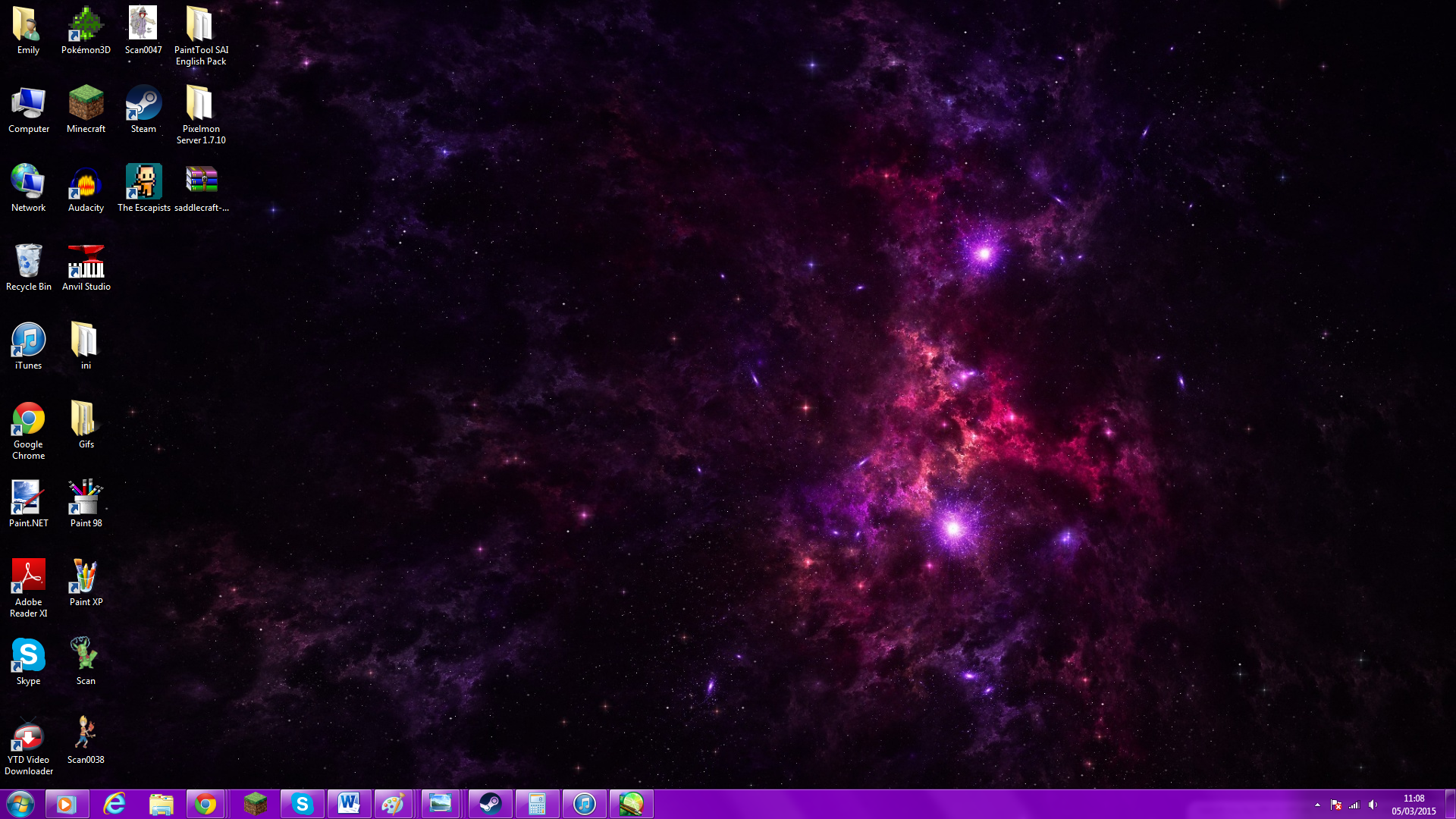Open Calculator from the taskbar
1456x819 pixels.
point(537,804)
